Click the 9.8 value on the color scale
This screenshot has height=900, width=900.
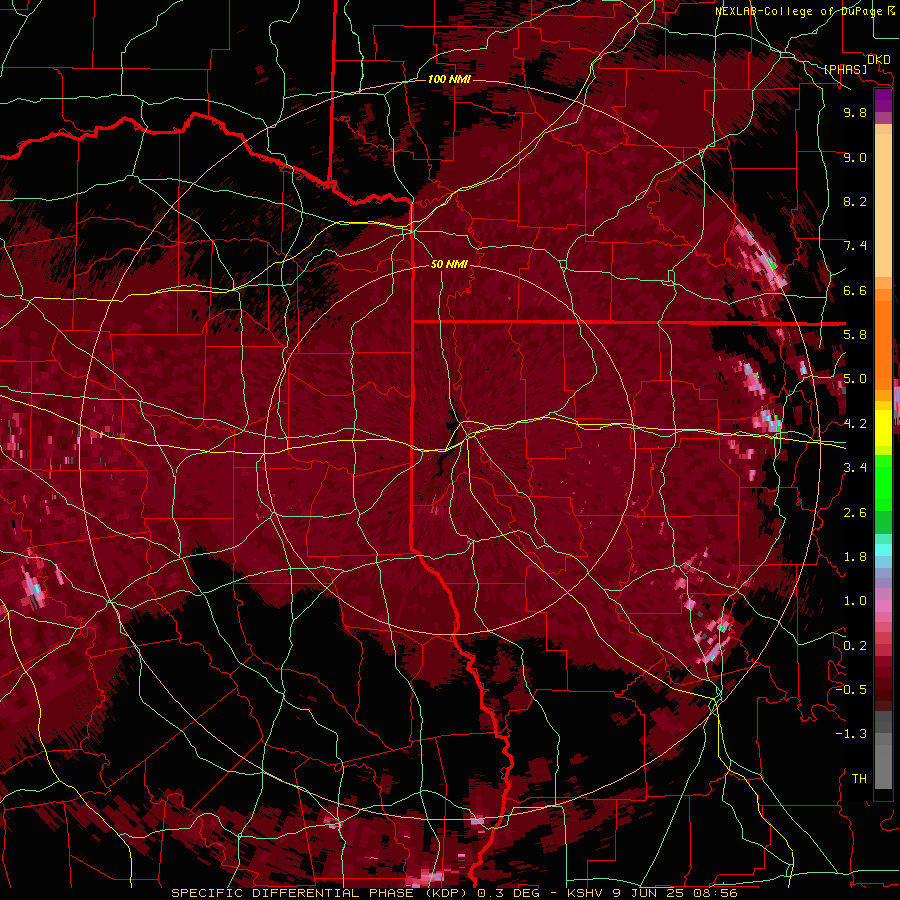click(855, 112)
